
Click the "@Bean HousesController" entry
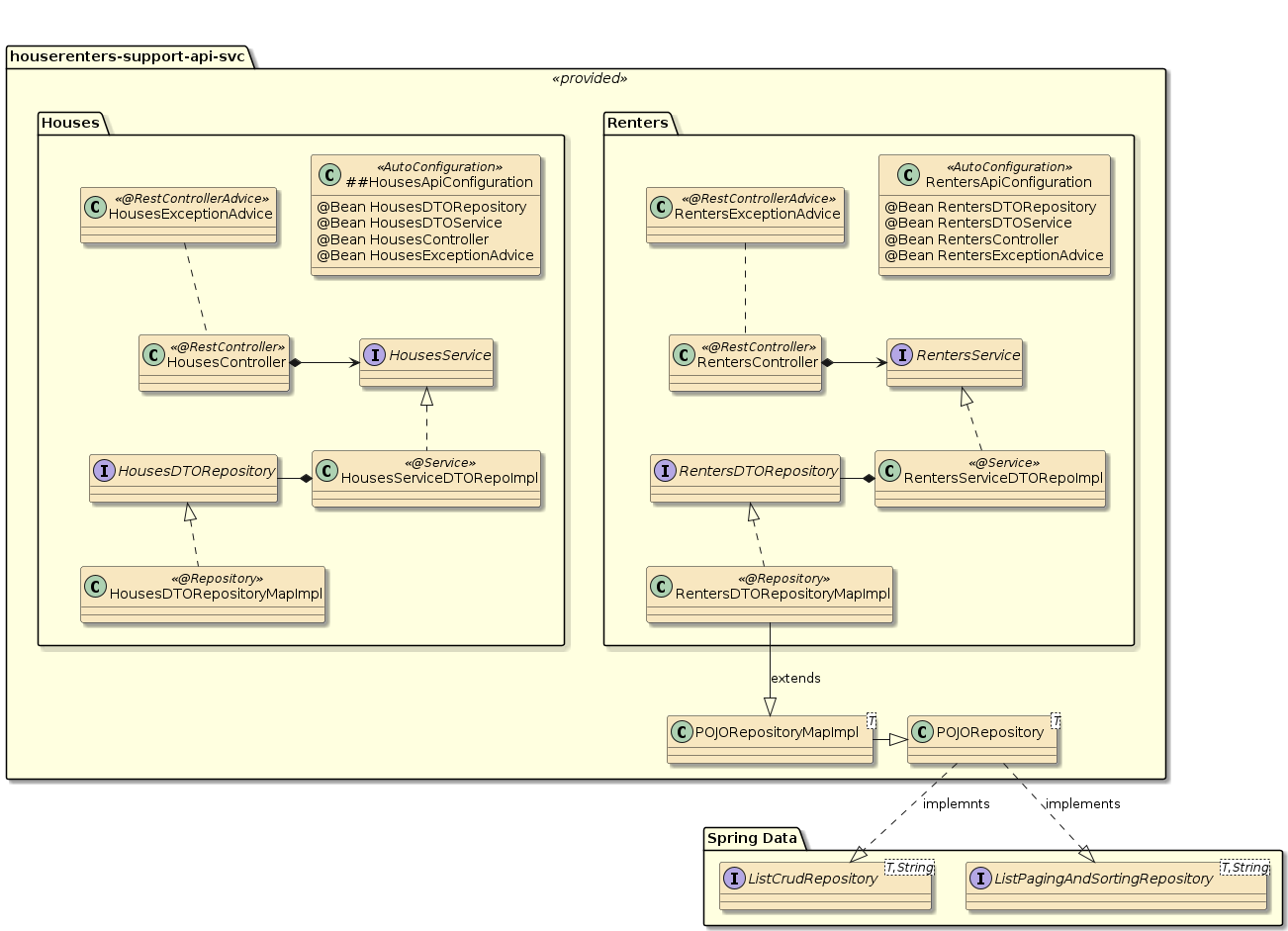[403, 239]
